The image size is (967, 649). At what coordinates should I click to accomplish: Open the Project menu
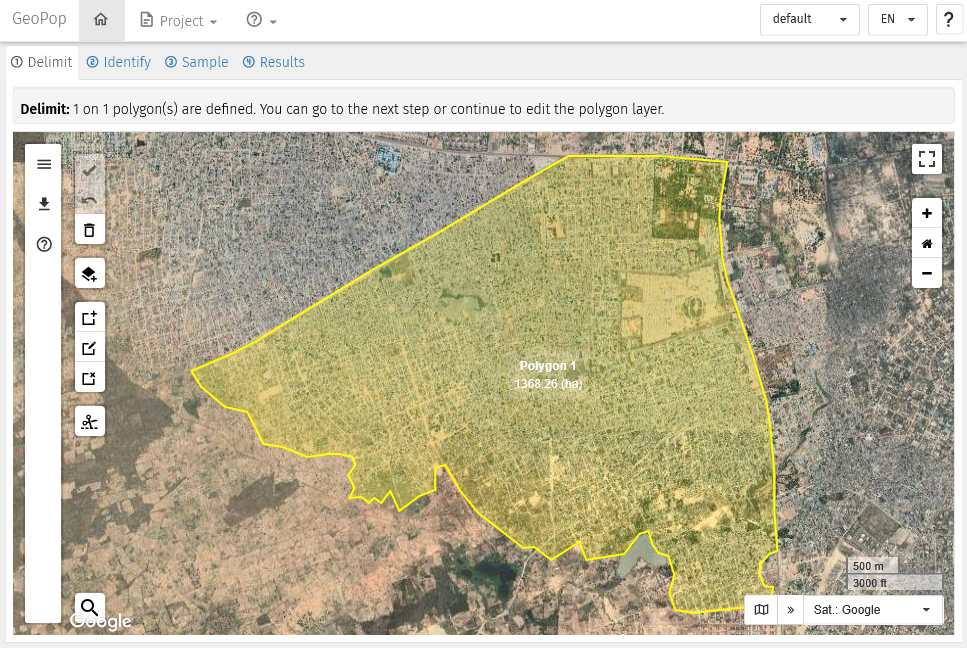(x=180, y=21)
